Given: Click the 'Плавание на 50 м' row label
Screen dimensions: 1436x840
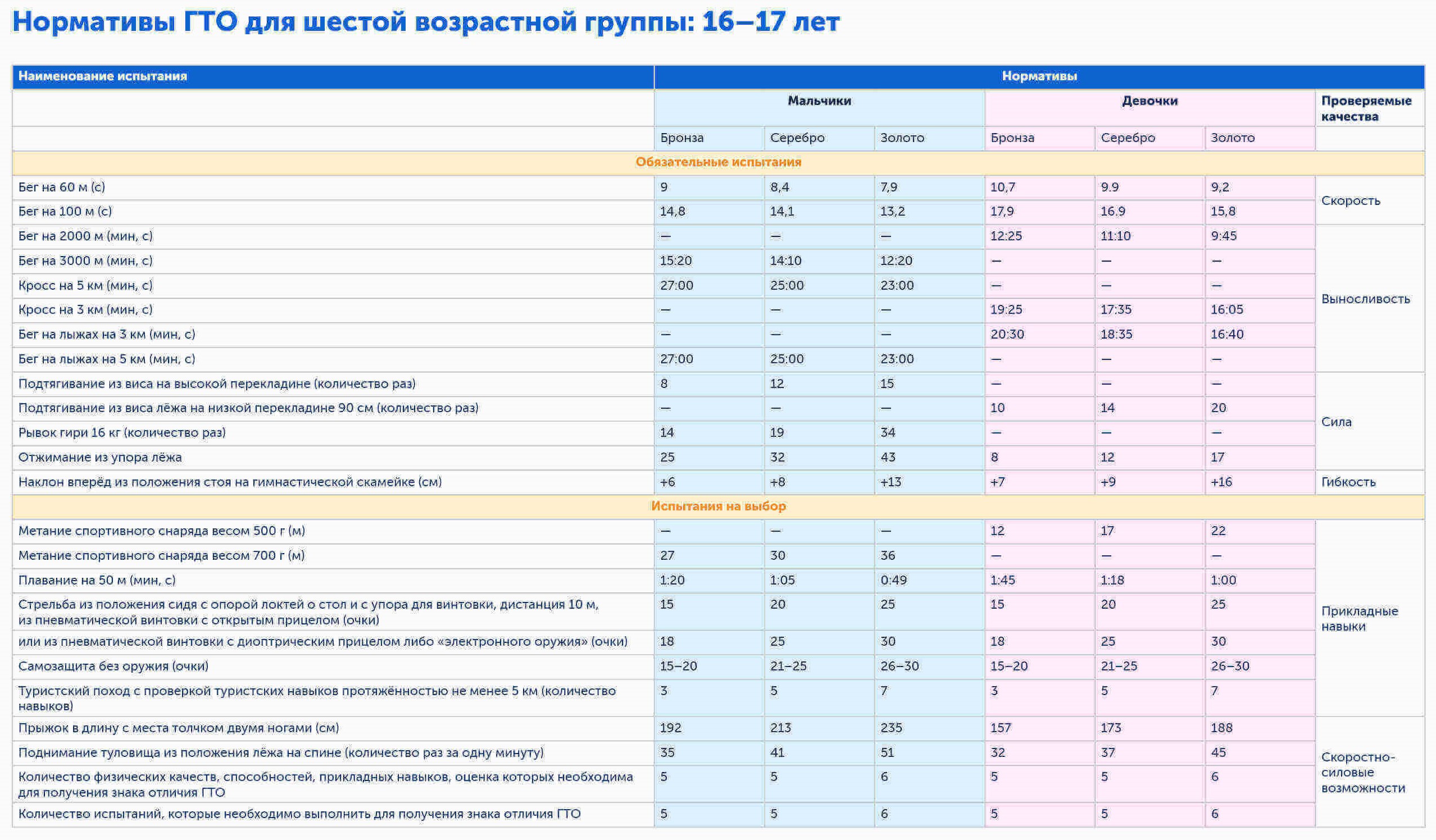Looking at the screenshot, I should click(97, 581).
